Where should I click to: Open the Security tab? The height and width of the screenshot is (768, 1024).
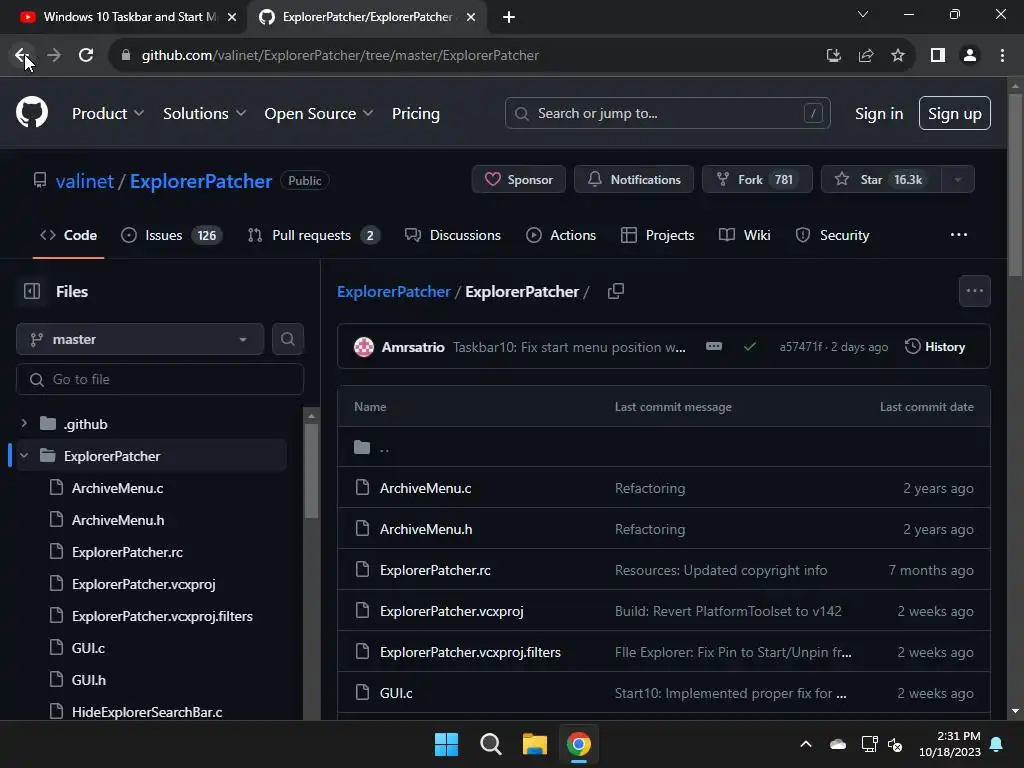click(x=832, y=235)
